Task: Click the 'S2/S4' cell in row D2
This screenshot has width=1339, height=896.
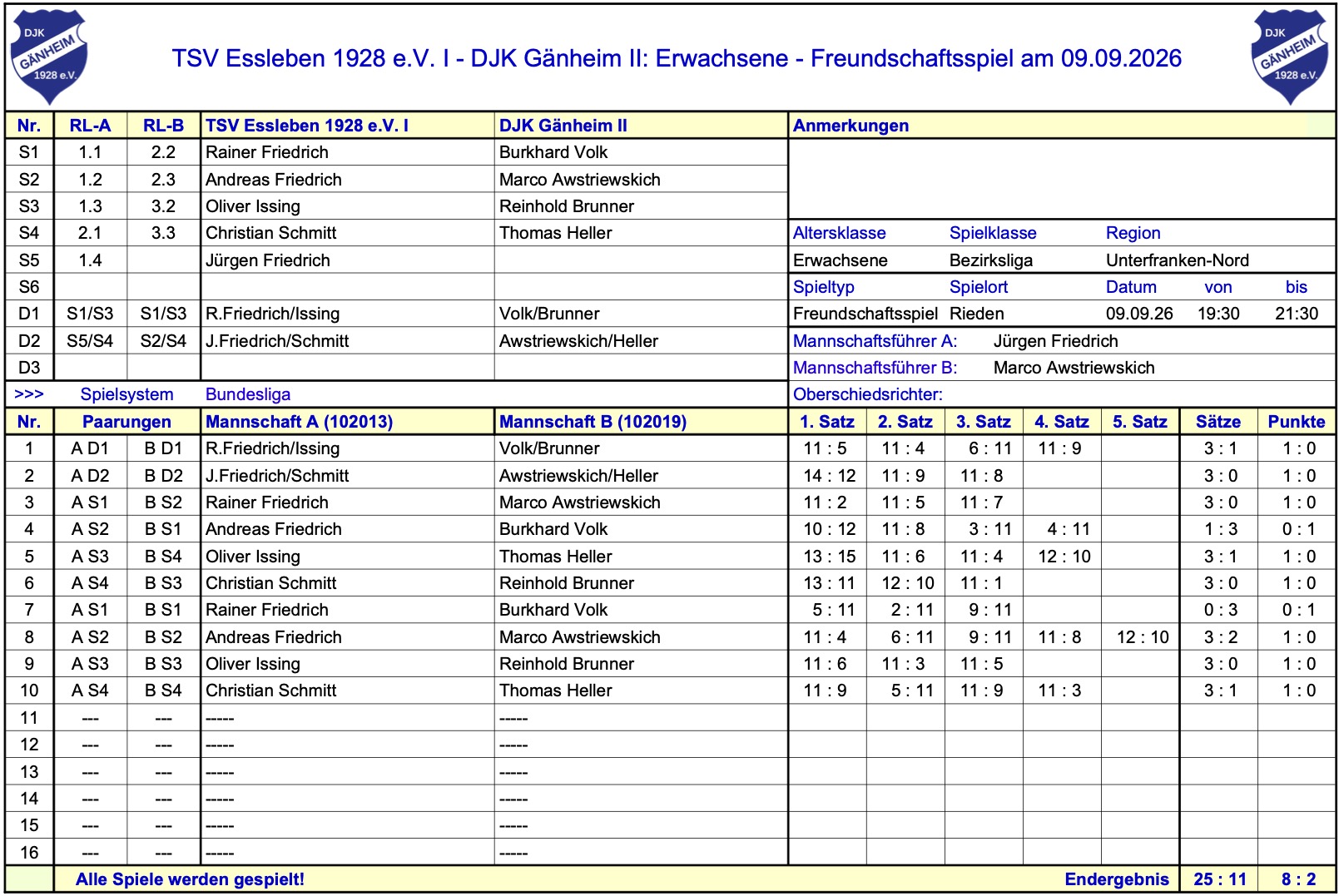Action: 163,341
